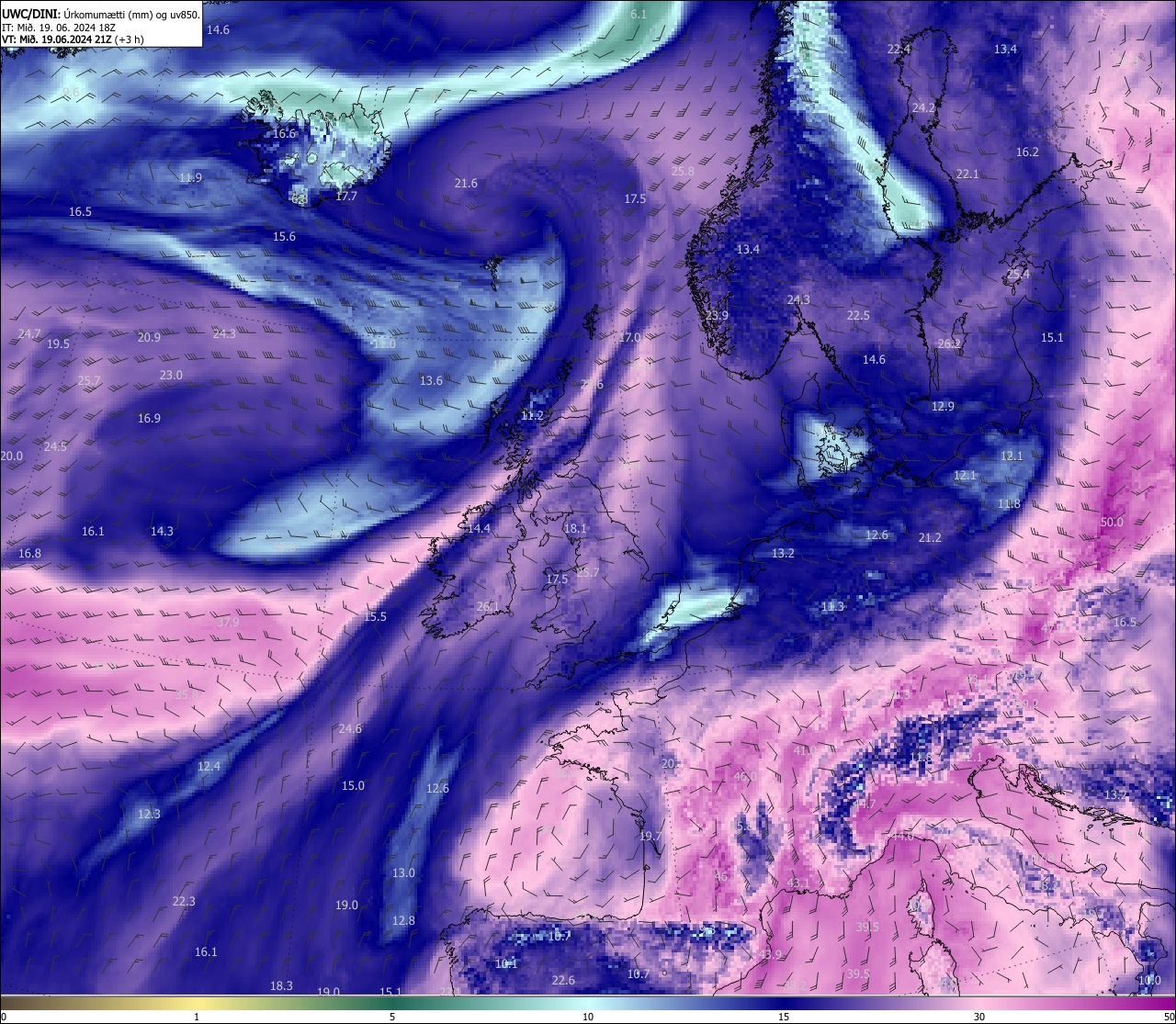This screenshot has height=1024, width=1176.
Task: Select the 12.4 value label
Action: coord(209,767)
